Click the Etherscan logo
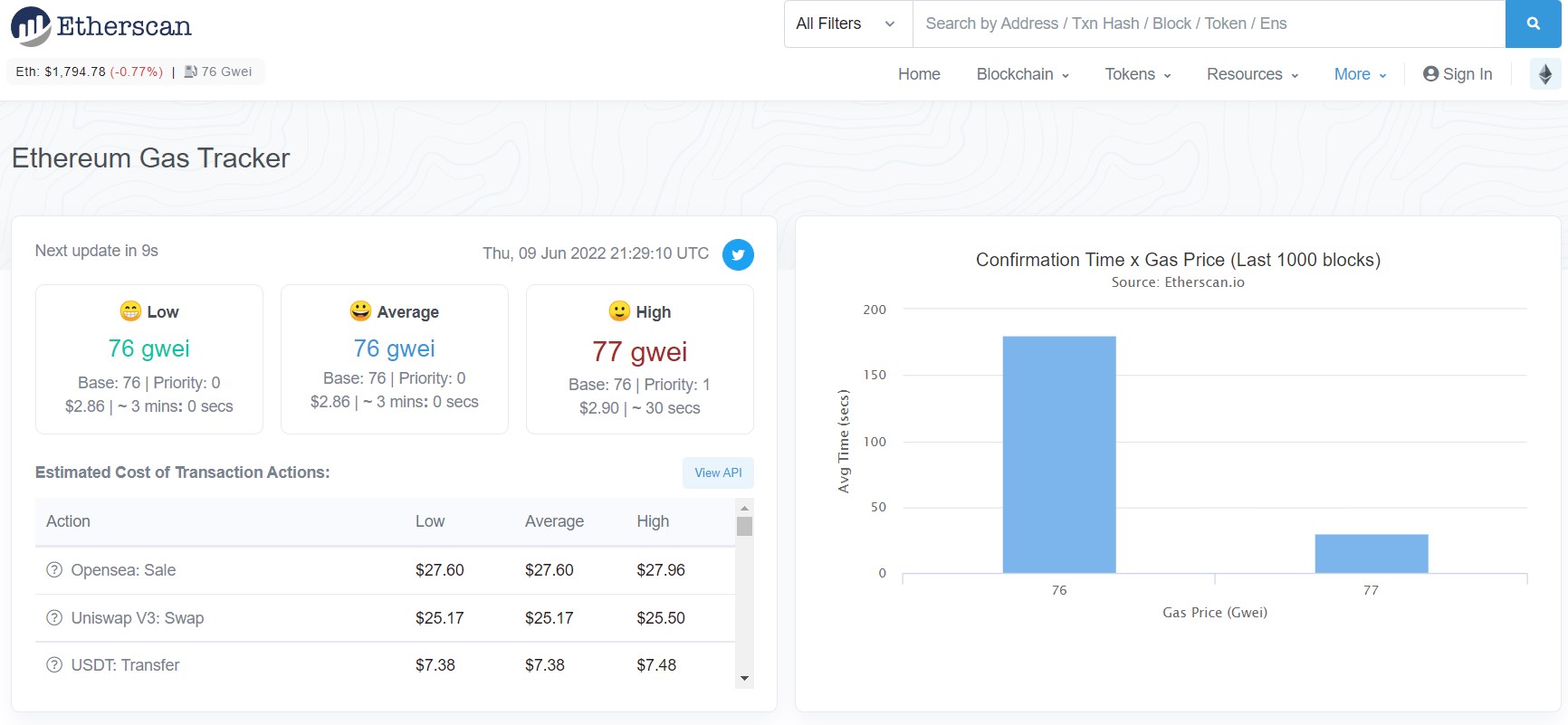Screen dimensions: 1568x725 (x=101, y=26)
